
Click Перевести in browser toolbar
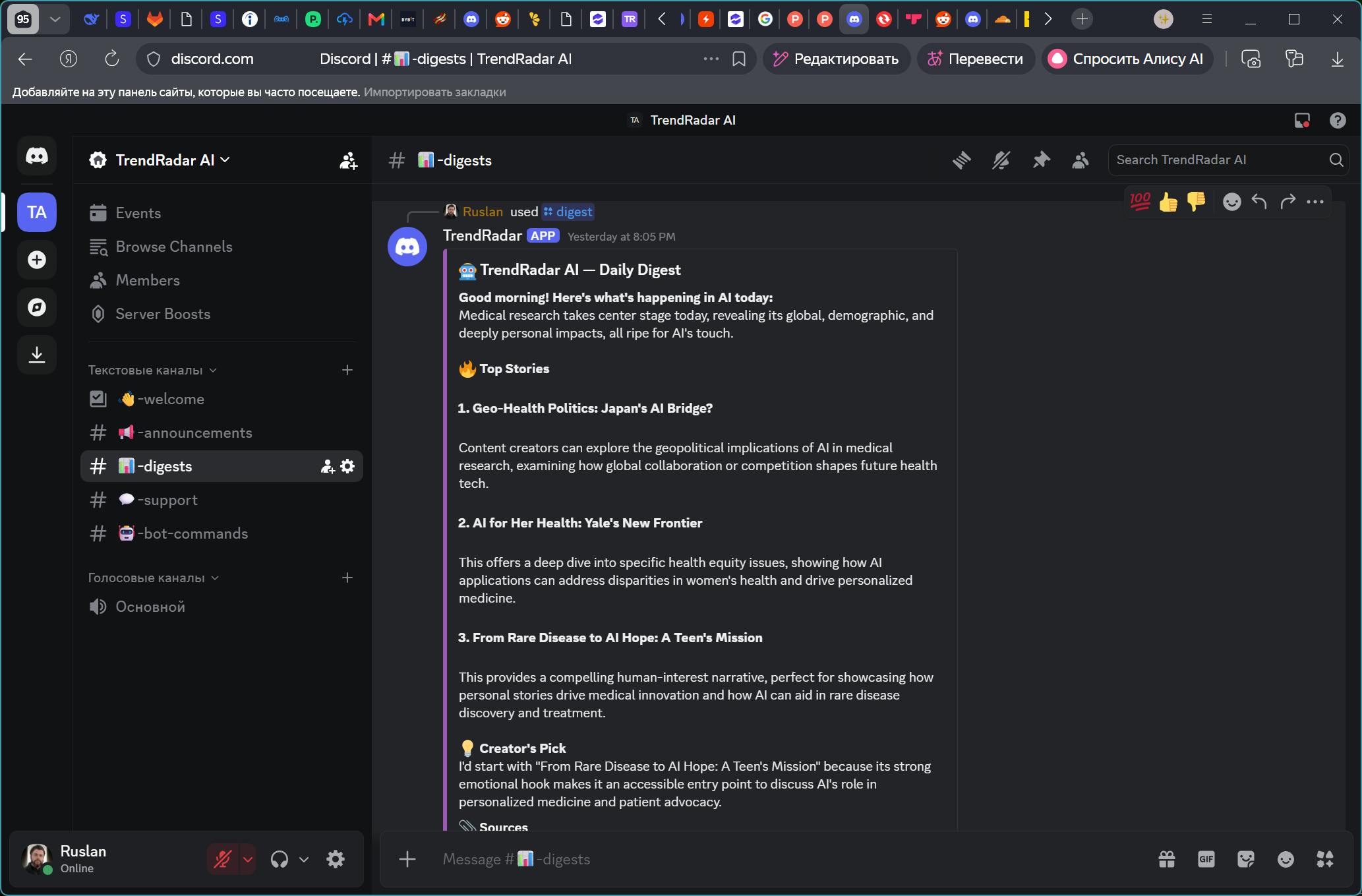point(976,59)
